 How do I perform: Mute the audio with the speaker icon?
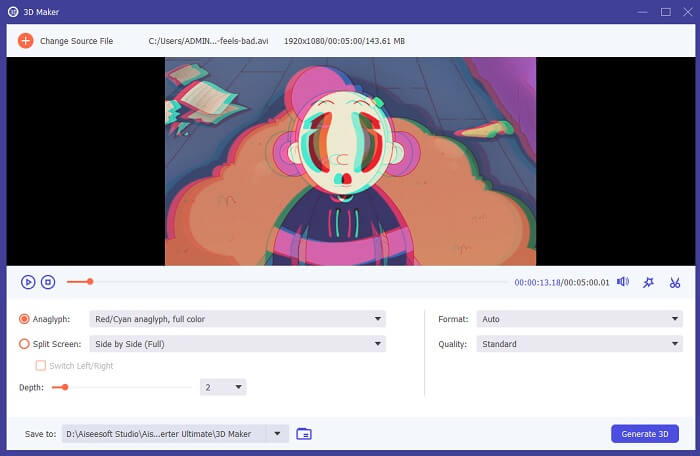point(623,282)
